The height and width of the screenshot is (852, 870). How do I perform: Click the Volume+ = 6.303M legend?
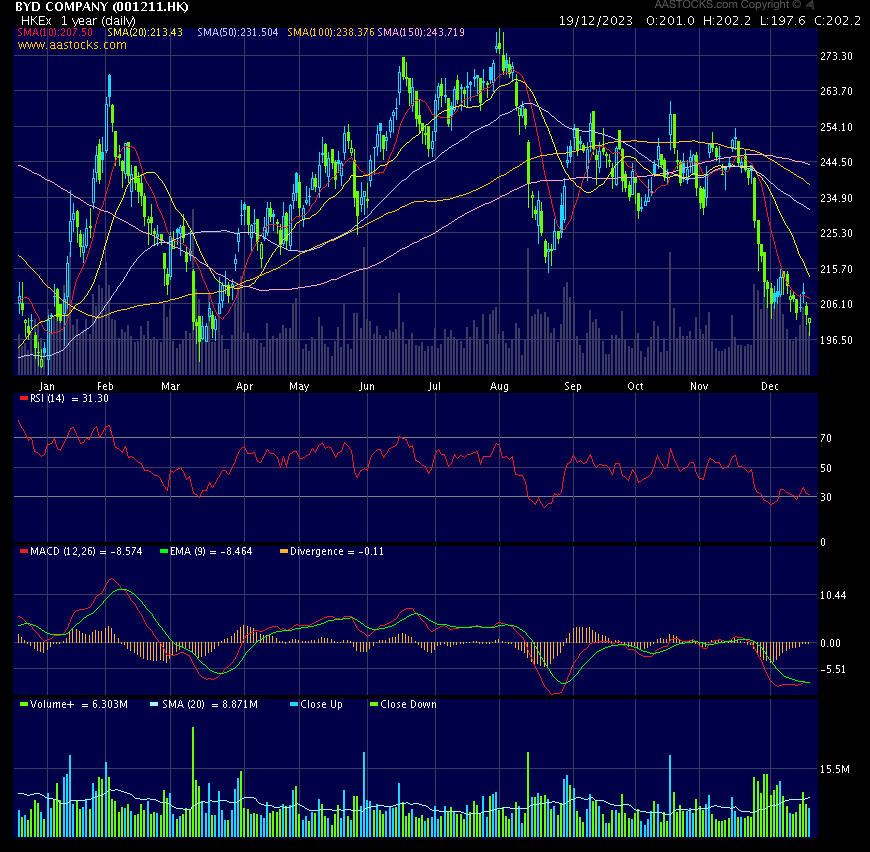click(x=79, y=704)
